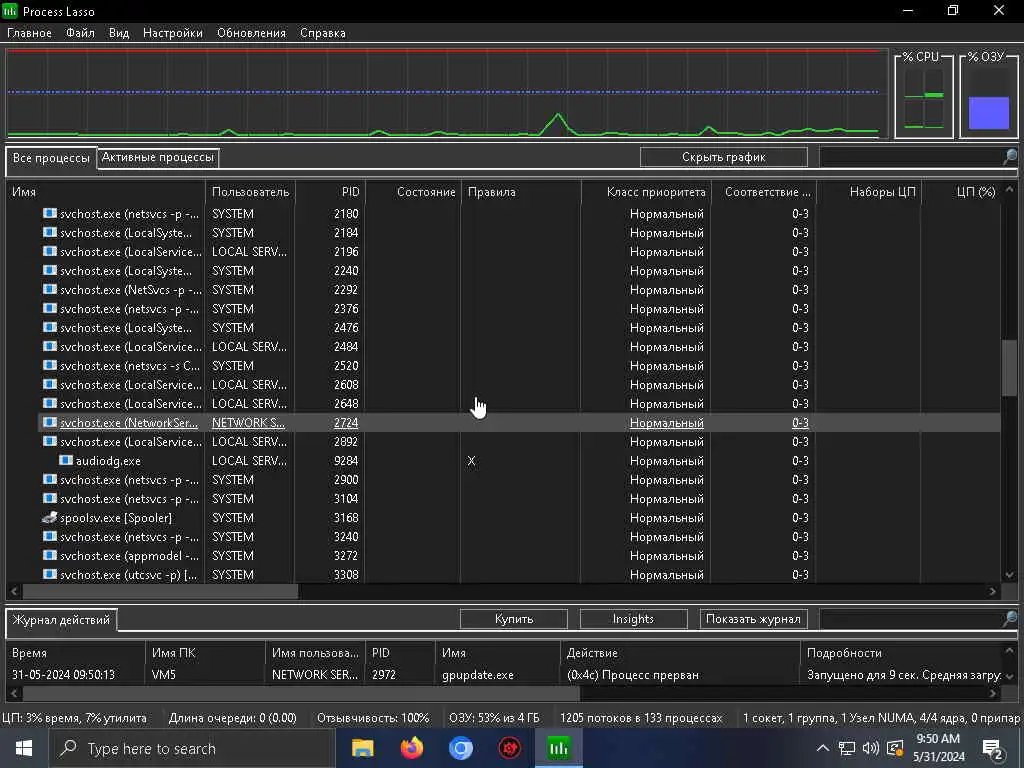Open the Вид menu
Viewport: 1024px width, 768px height.
click(119, 33)
